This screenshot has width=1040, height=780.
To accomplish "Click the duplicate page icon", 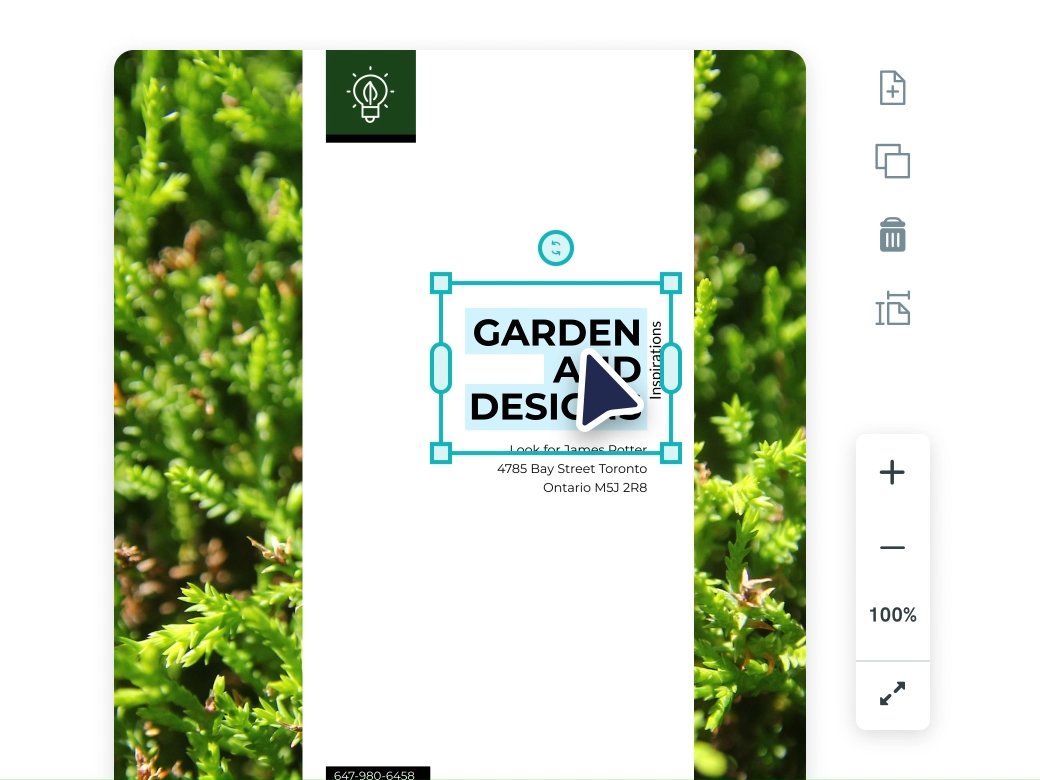I will 892,161.
